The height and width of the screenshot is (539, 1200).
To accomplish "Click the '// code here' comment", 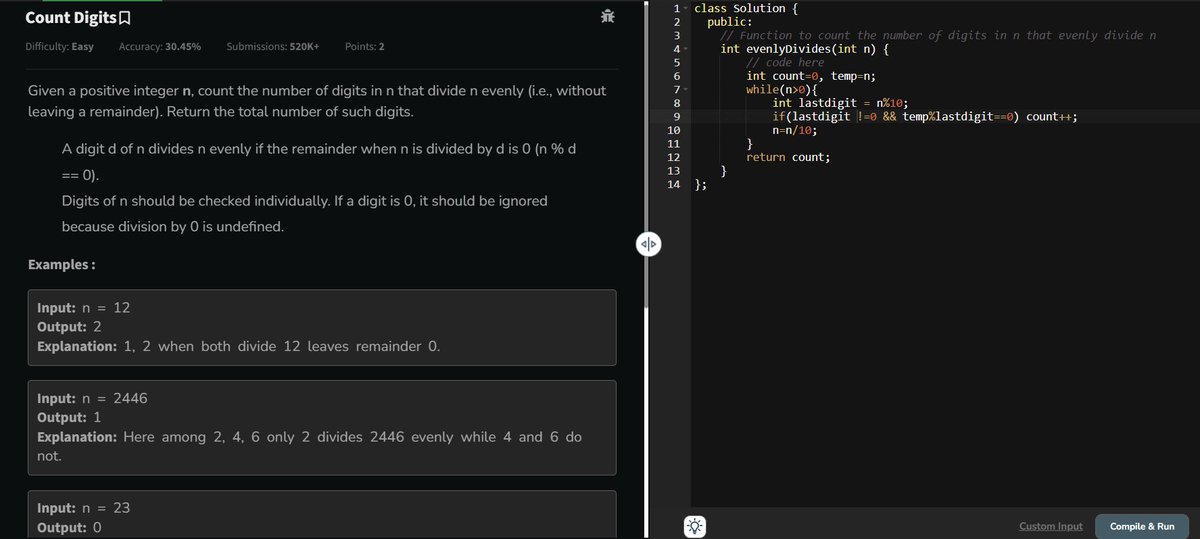I will click(x=785, y=62).
